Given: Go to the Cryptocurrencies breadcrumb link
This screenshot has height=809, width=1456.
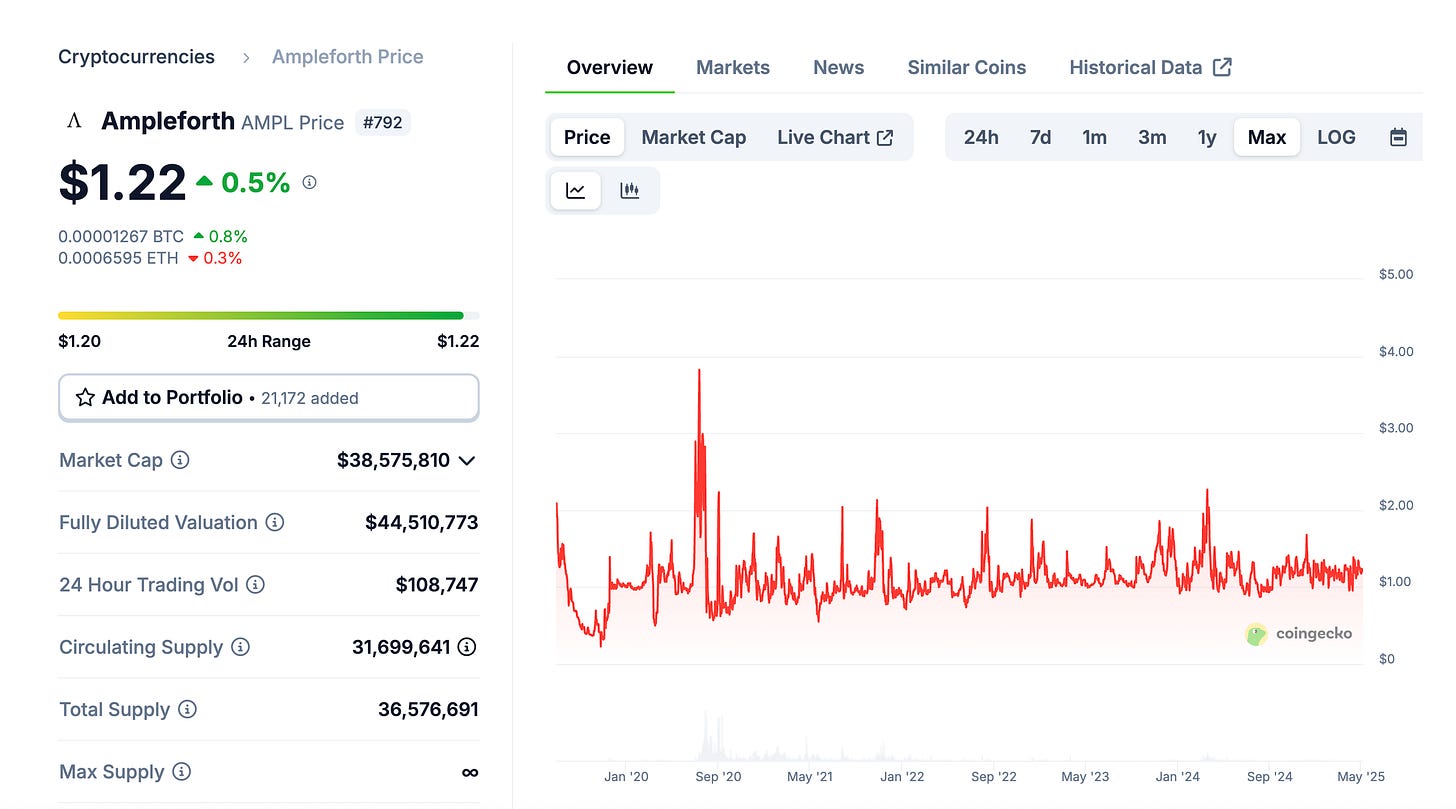Looking at the screenshot, I should tap(136, 57).
